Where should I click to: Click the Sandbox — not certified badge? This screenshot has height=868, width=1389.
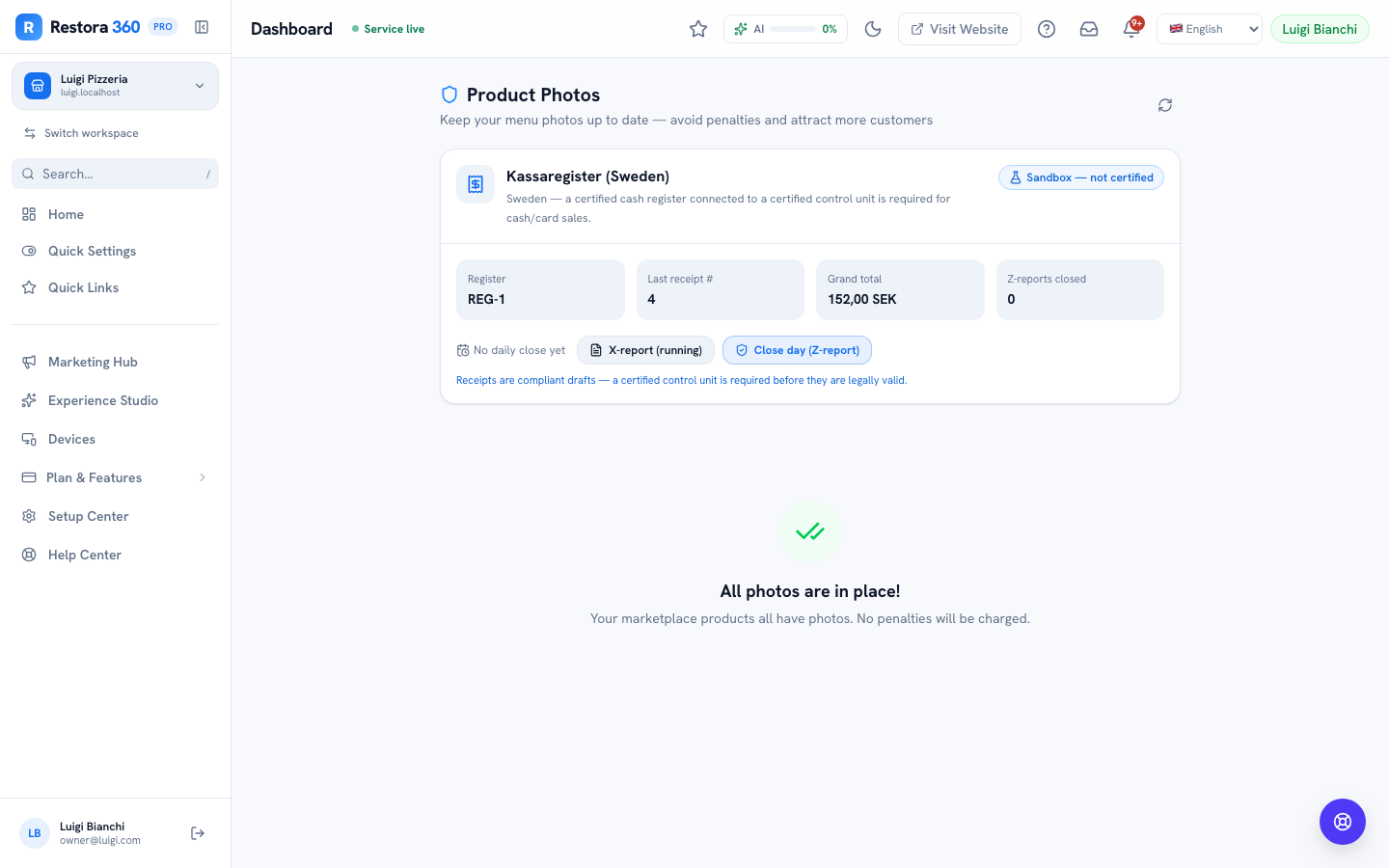point(1081,177)
